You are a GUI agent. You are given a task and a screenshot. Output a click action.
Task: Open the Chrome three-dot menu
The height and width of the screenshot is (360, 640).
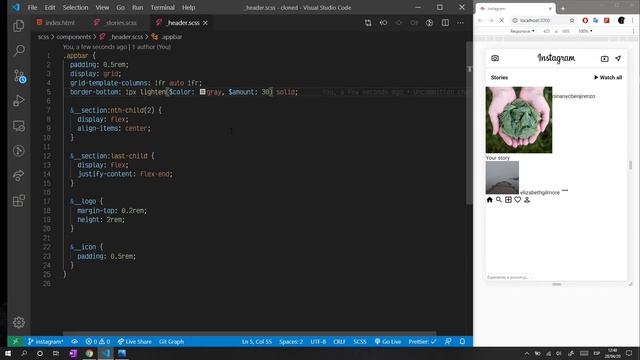[x=633, y=20]
